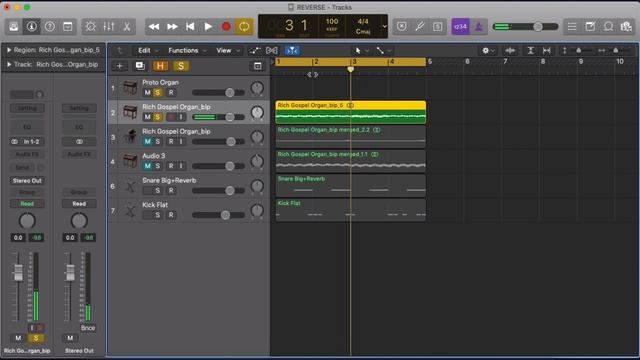This screenshot has width=640, height=360.
Task: Click the In 1-2 input slot
Action: pos(27,142)
